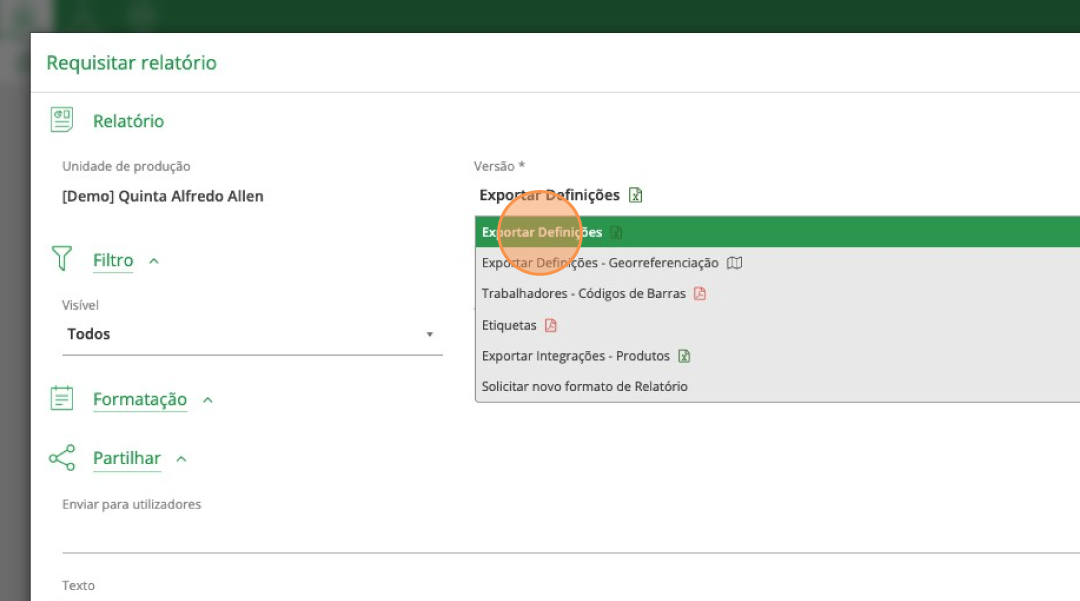Select the highlighted Exportar Definições option text
Screen dimensions: 1080x601
pos(542,232)
